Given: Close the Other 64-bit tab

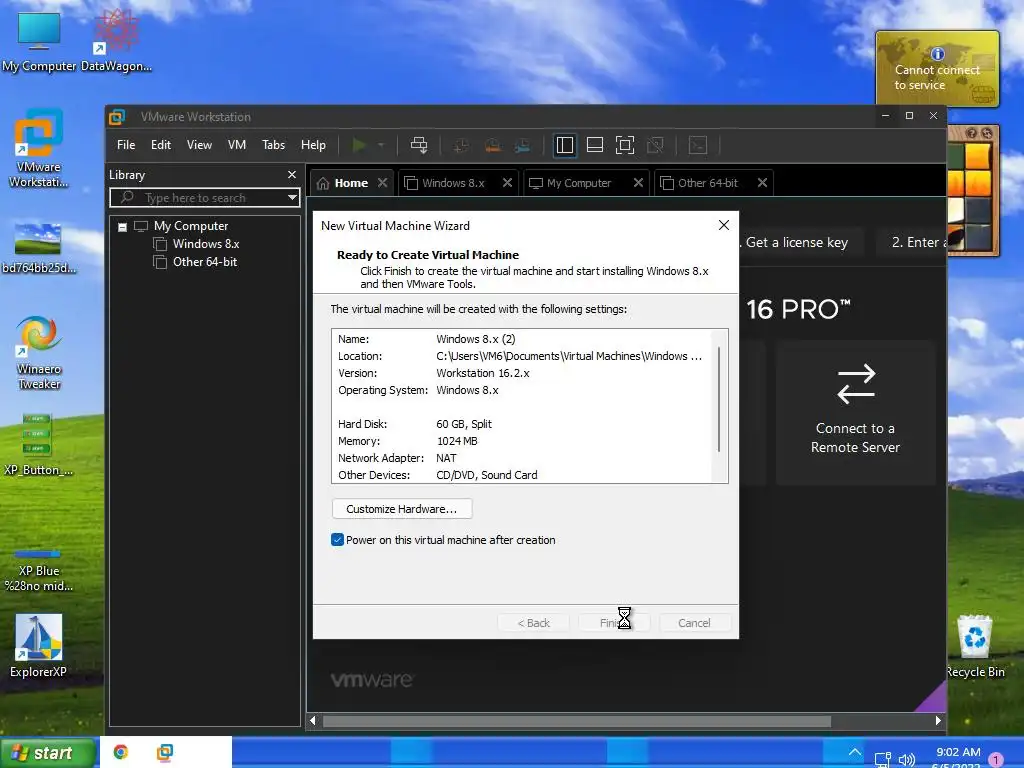Looking at the screenshot, I should point(762,183).
